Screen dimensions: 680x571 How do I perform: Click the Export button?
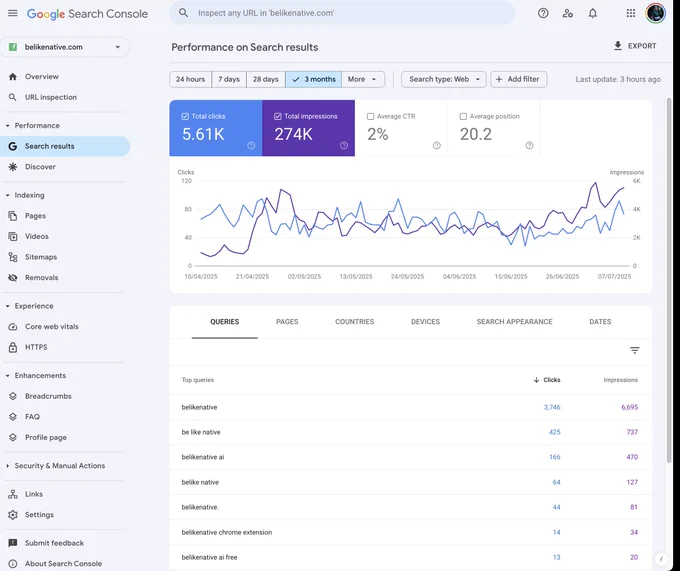[x=635, y=46]
